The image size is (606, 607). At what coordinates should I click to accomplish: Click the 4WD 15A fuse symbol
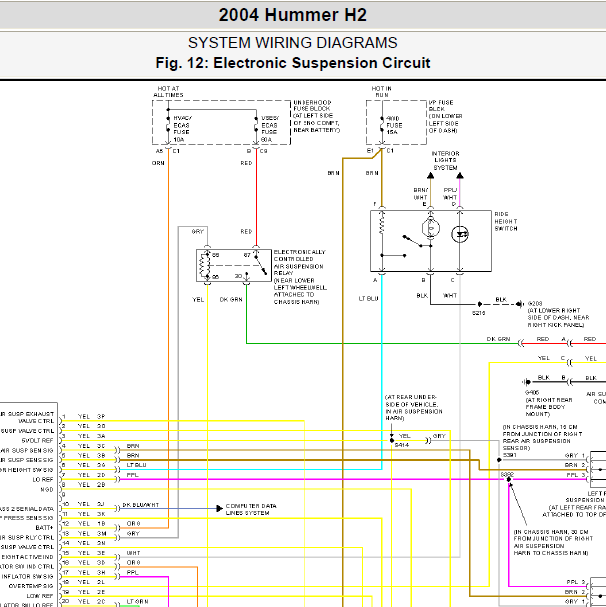[x=382, y=125]
